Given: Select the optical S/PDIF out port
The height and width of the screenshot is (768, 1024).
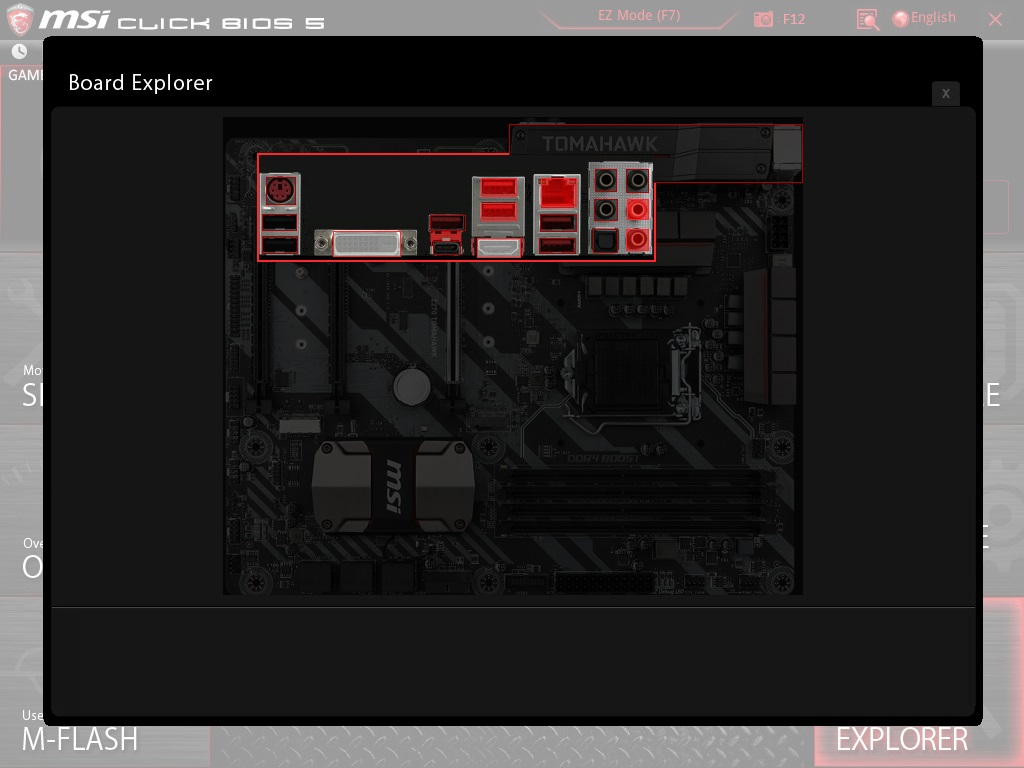Looking at the screenshot, I should point(605,240).
